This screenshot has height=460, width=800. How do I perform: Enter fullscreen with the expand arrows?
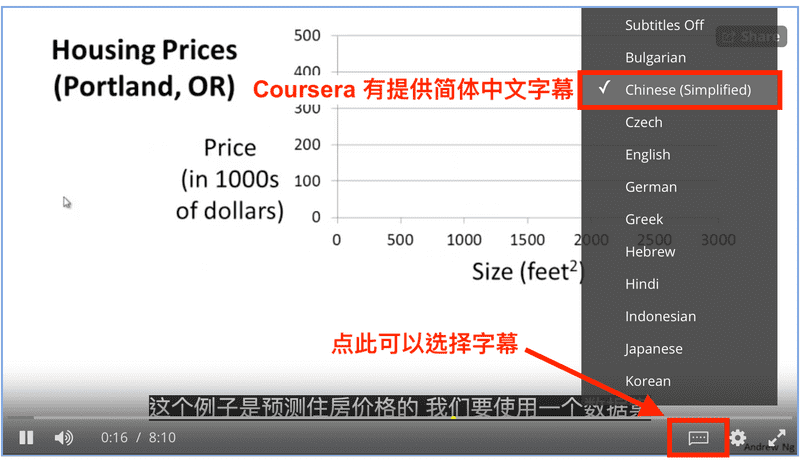click(777, 438)
